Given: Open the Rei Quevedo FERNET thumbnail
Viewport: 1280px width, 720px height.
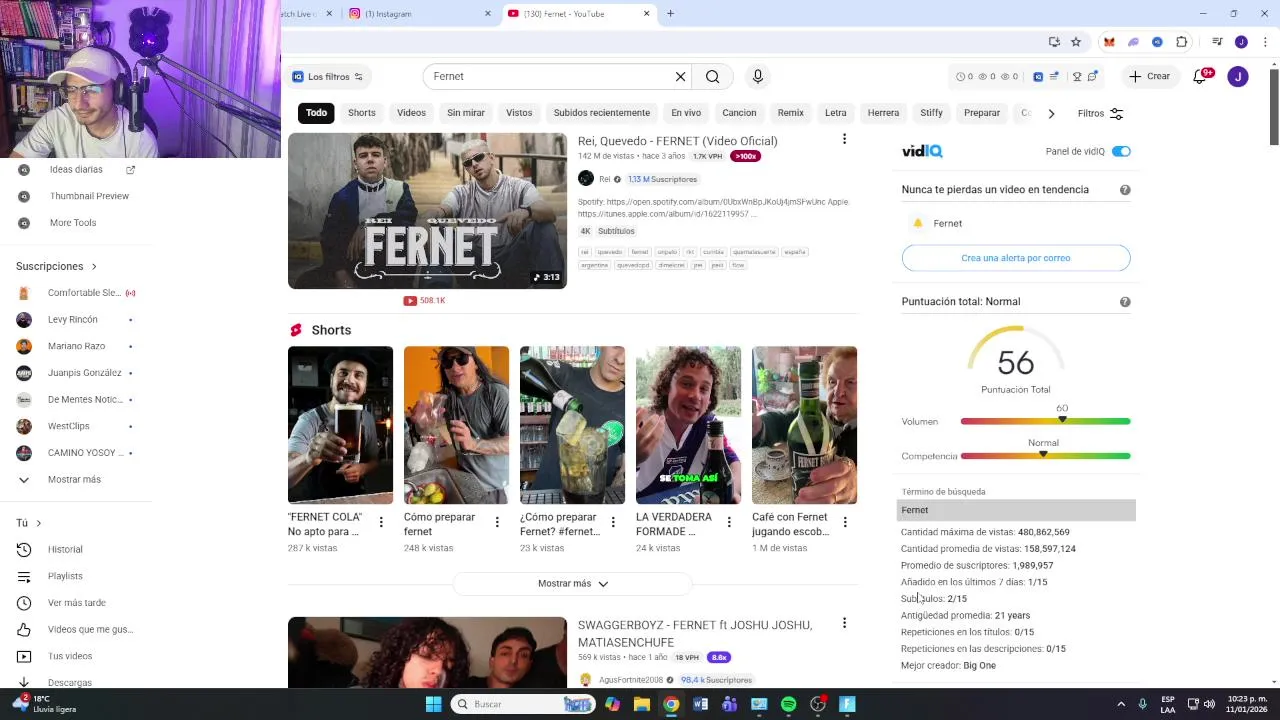Looking at the screenshot, I should click(427, 211).
